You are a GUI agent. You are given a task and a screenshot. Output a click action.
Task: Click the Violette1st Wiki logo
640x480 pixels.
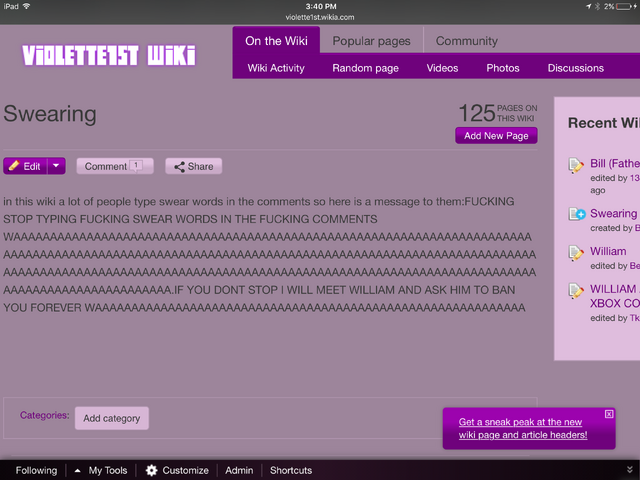(109, 56)
